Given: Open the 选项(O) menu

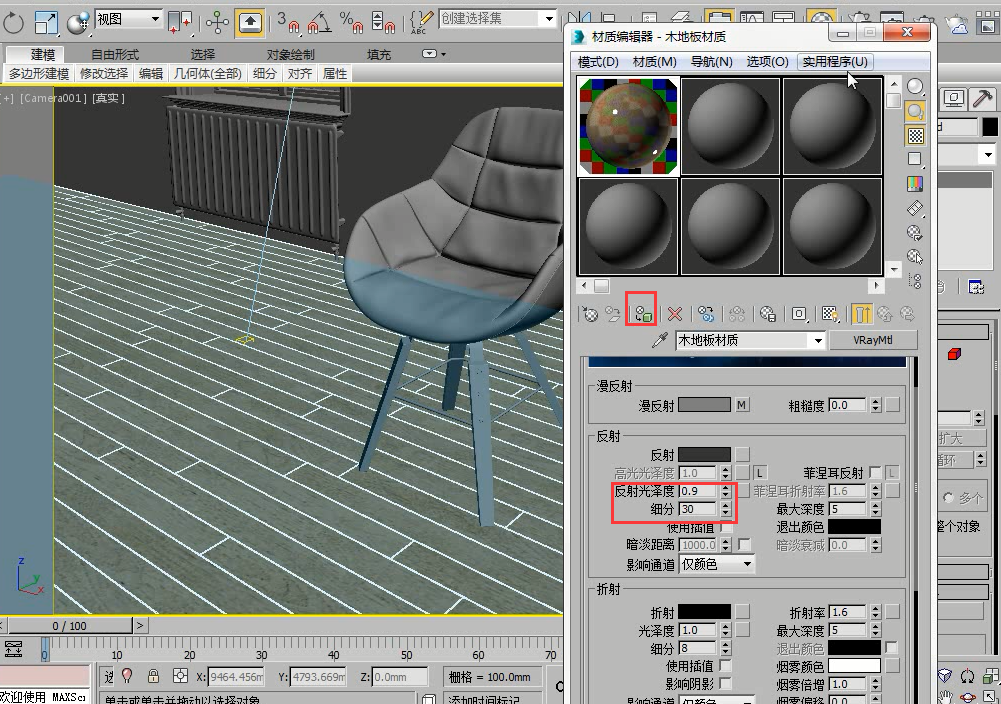Looking at the screenshot, I should coord(768,62).
